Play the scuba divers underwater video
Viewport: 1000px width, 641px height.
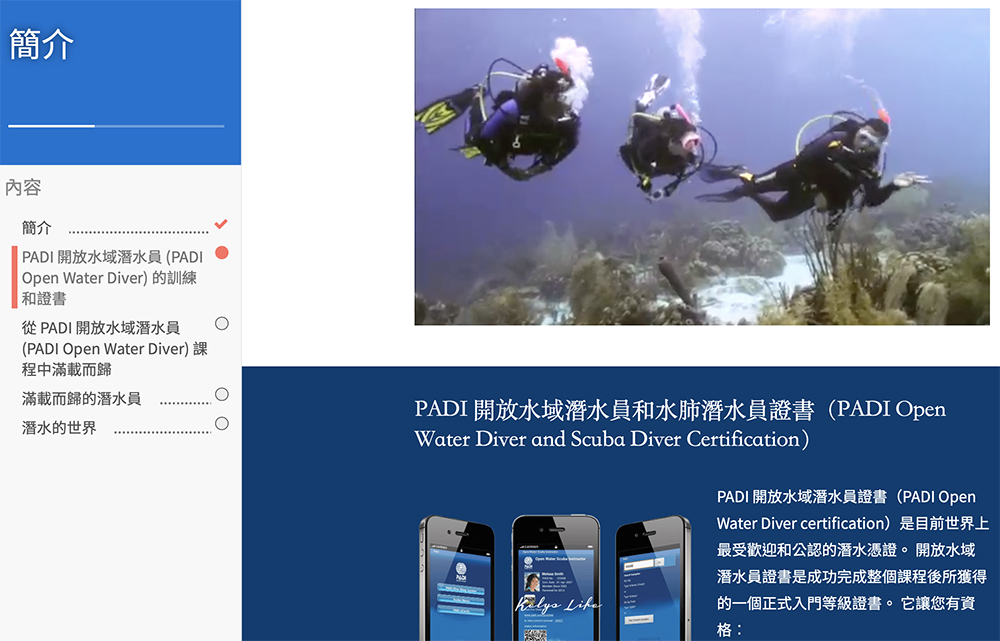702,166
